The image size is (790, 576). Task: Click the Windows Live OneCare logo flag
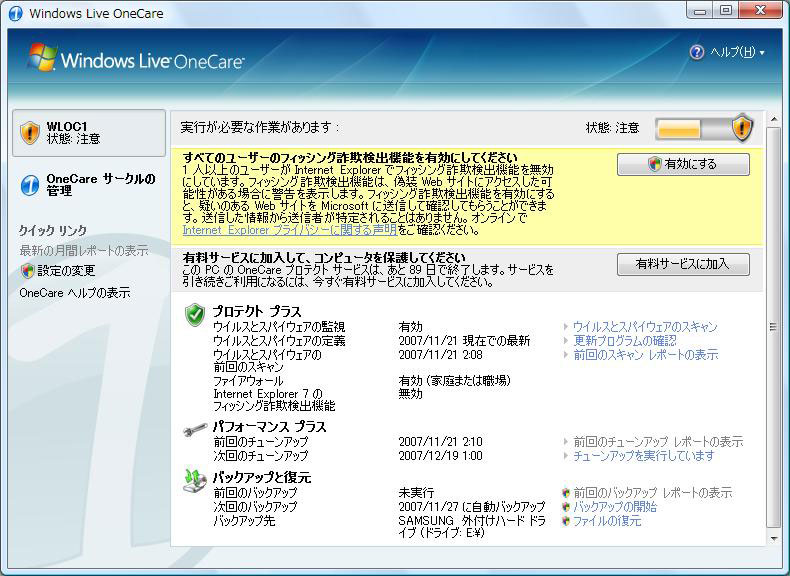tap(42, 57)
